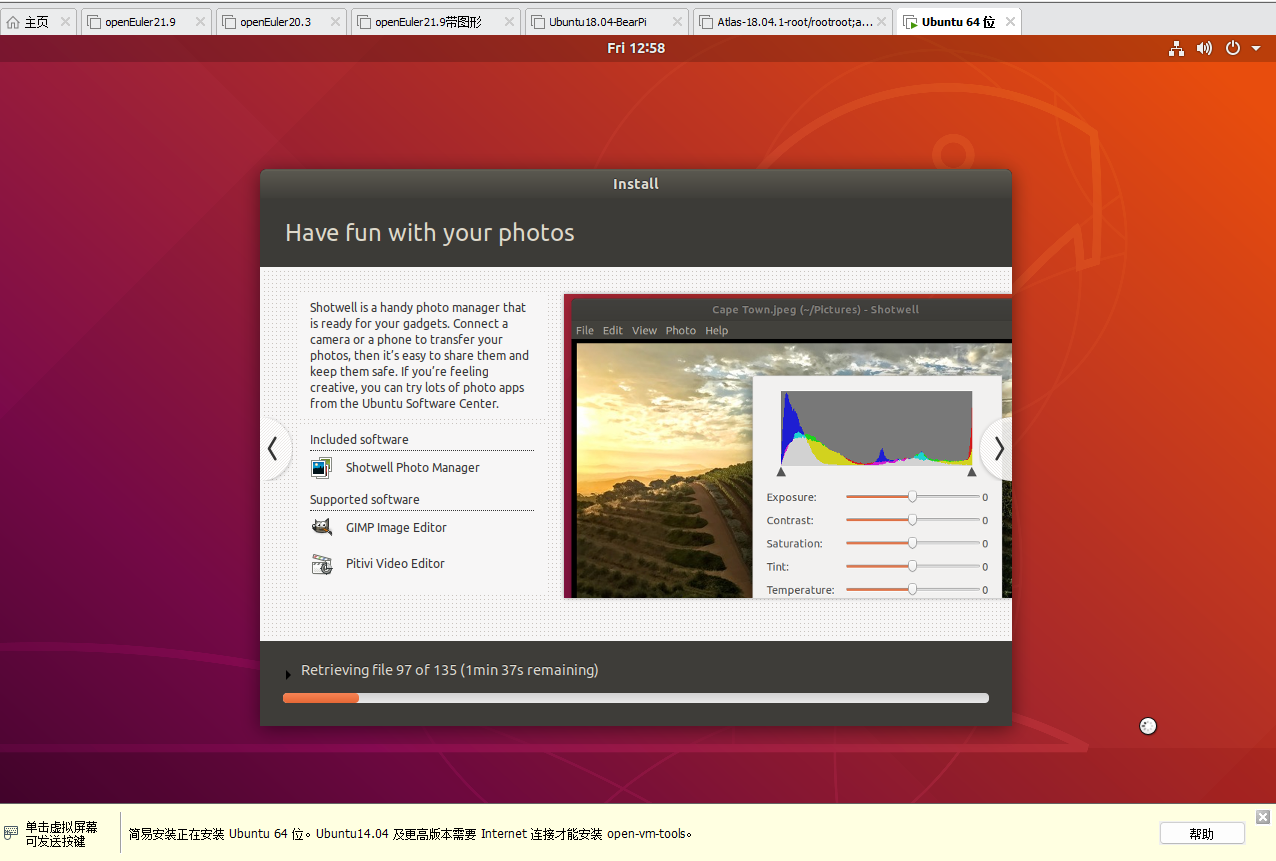Click the Exposure slider in Shotwell preview
Screen dimensions: 1276x861
coord(913,497)
